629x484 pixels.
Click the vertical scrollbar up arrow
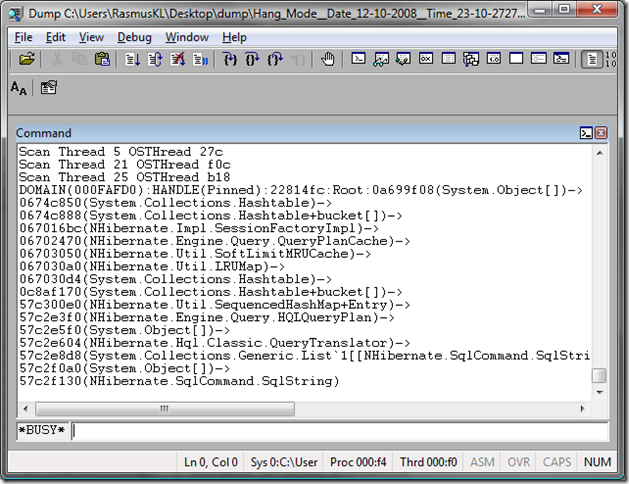[600, 153]
